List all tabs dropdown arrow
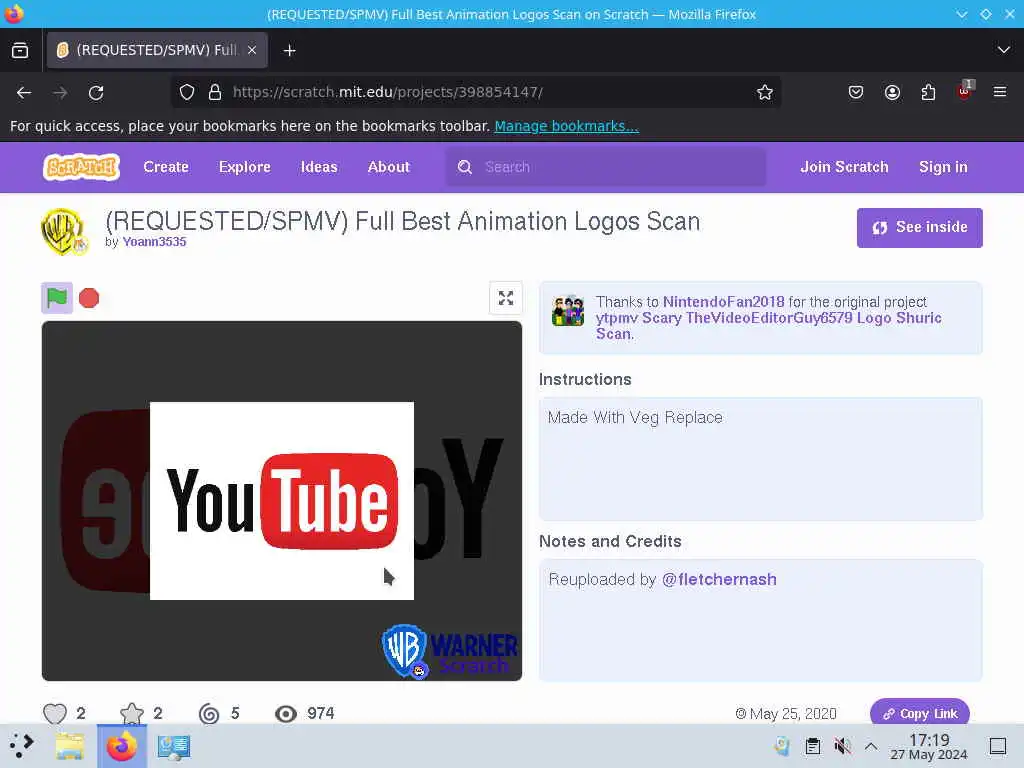1024x768 pixels. [1003, 50]
